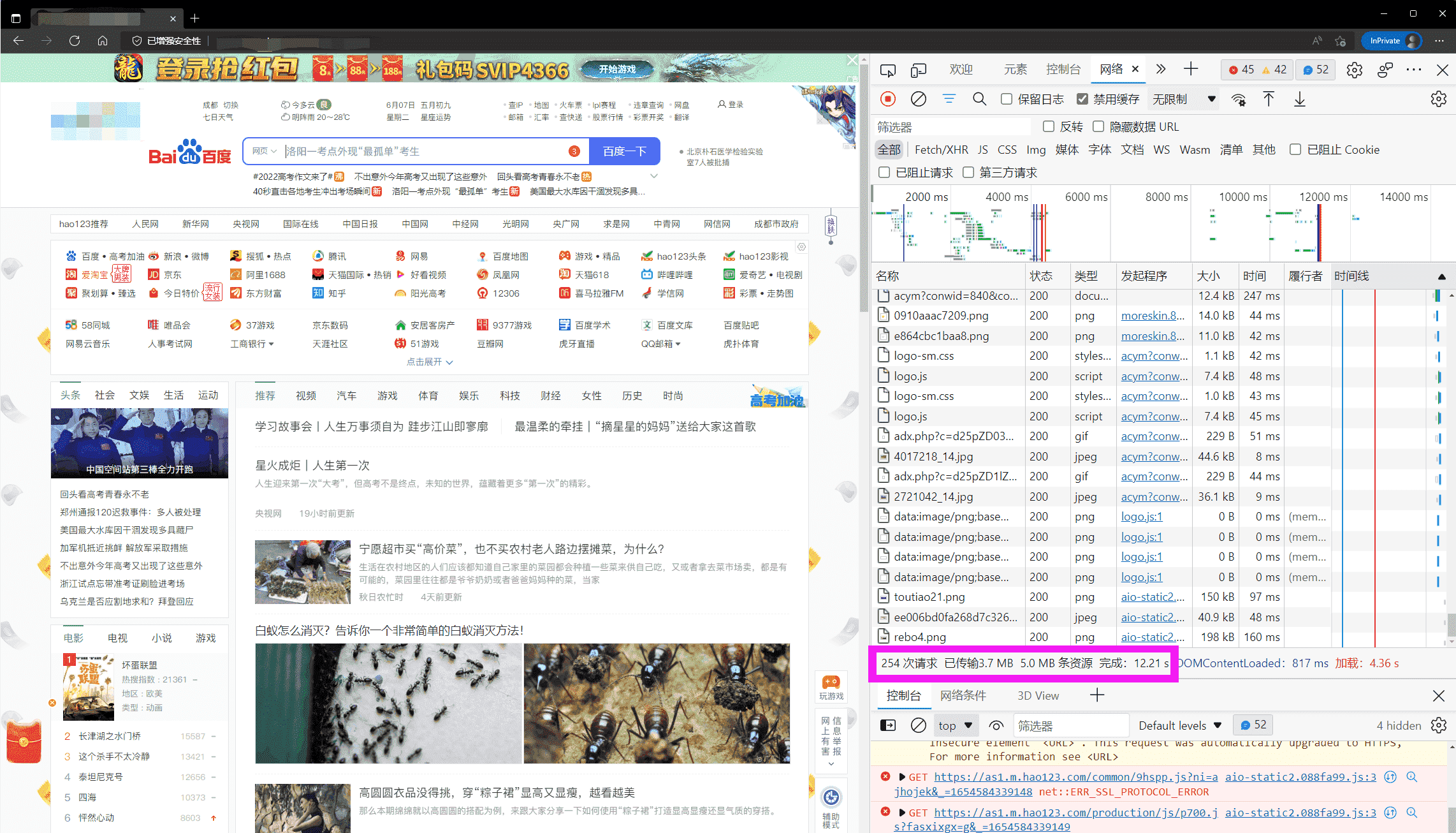
Task: Stop recording the network log
Action: point(887,98)
